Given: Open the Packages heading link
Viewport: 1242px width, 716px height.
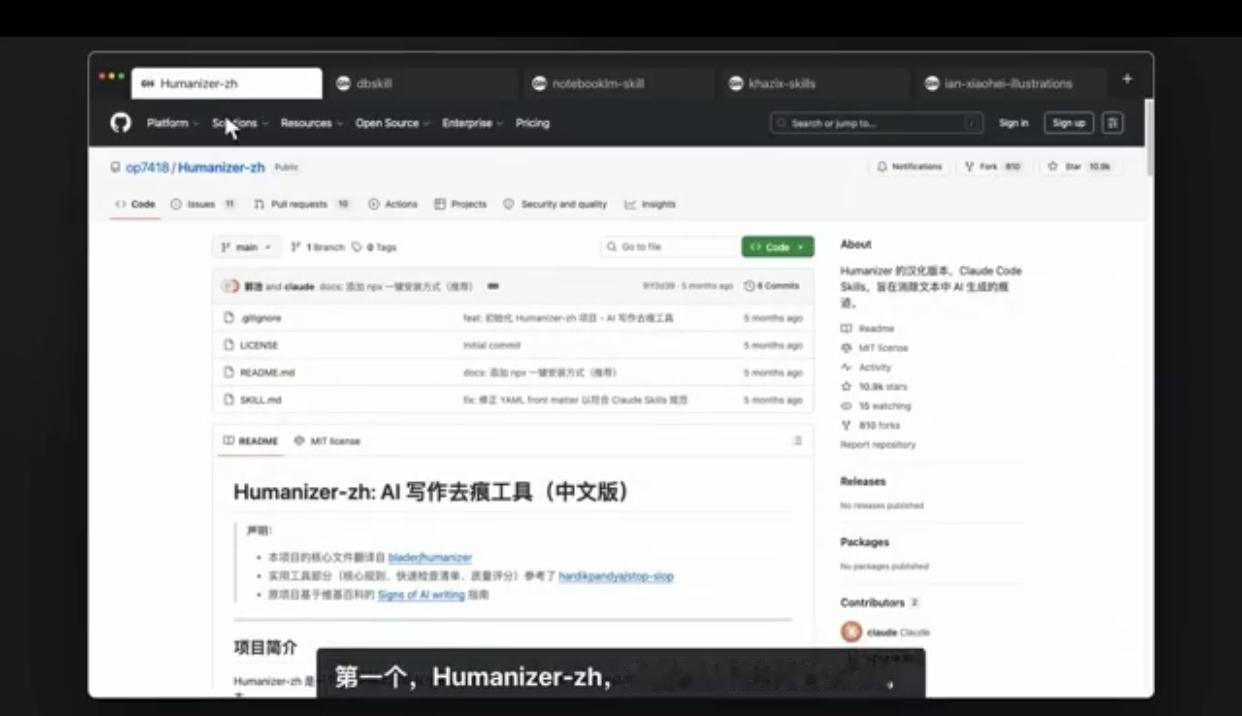Looking at the screenshot, I should pos(864,542).
